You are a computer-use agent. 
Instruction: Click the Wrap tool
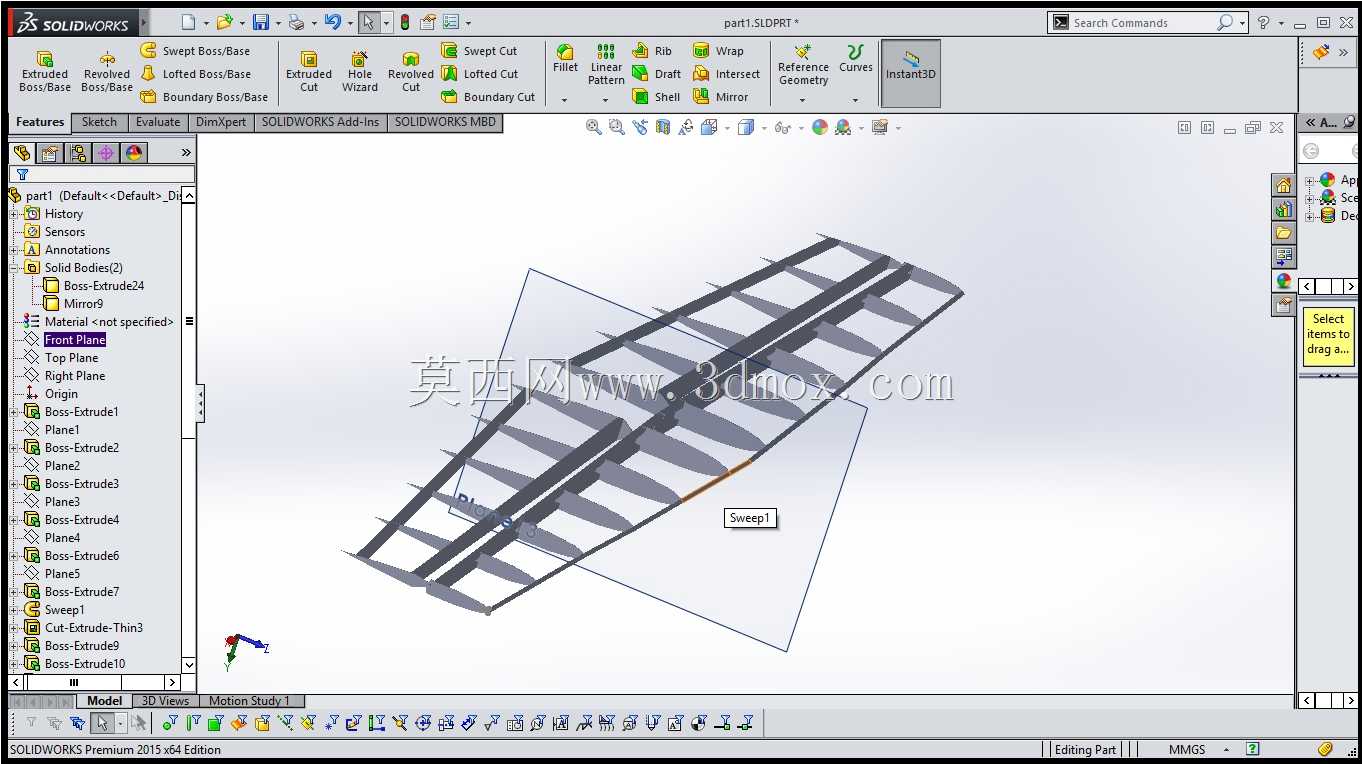point(718,51)
